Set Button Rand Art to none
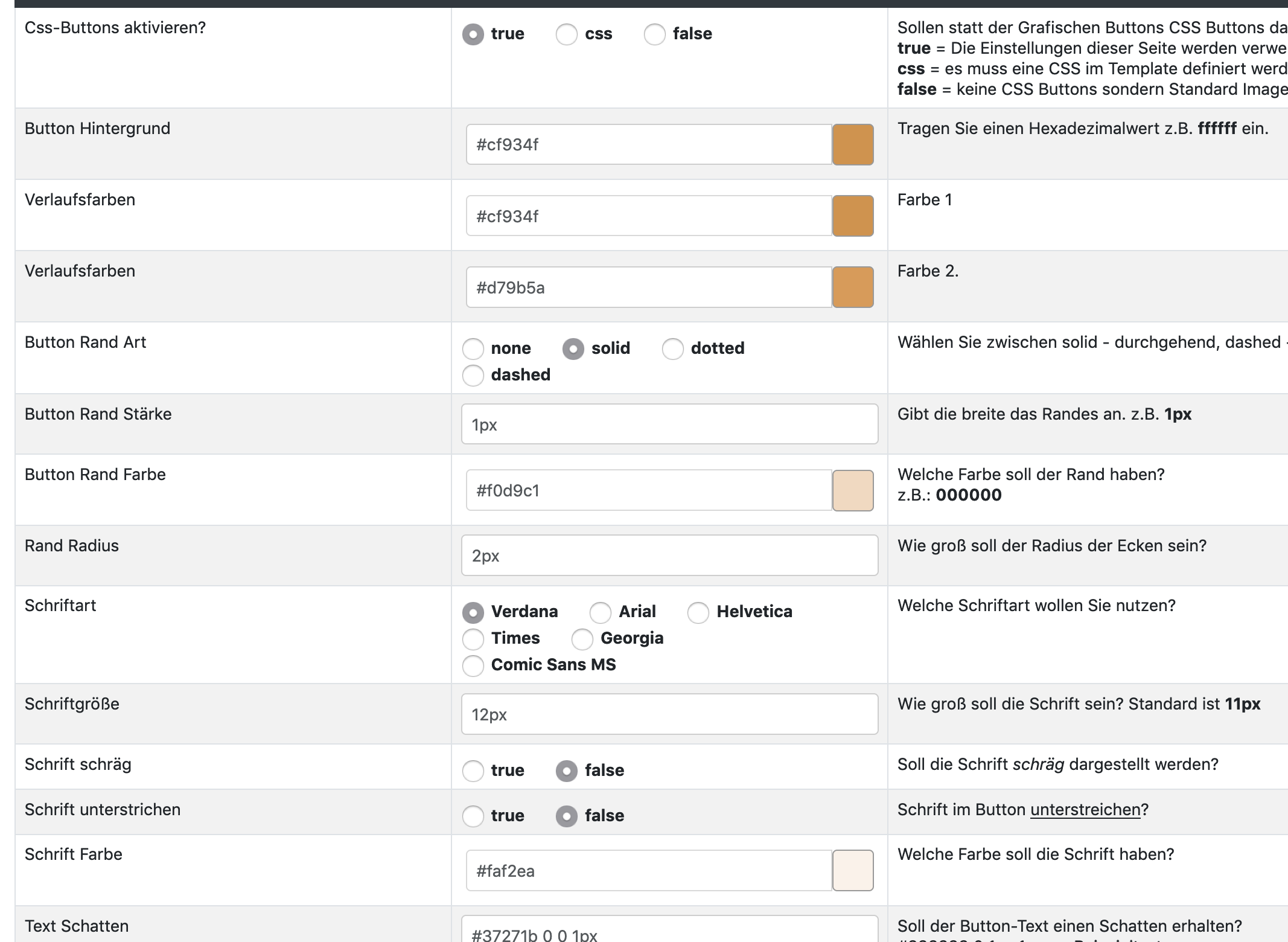The image size is (1288, 942). (473, 348)
